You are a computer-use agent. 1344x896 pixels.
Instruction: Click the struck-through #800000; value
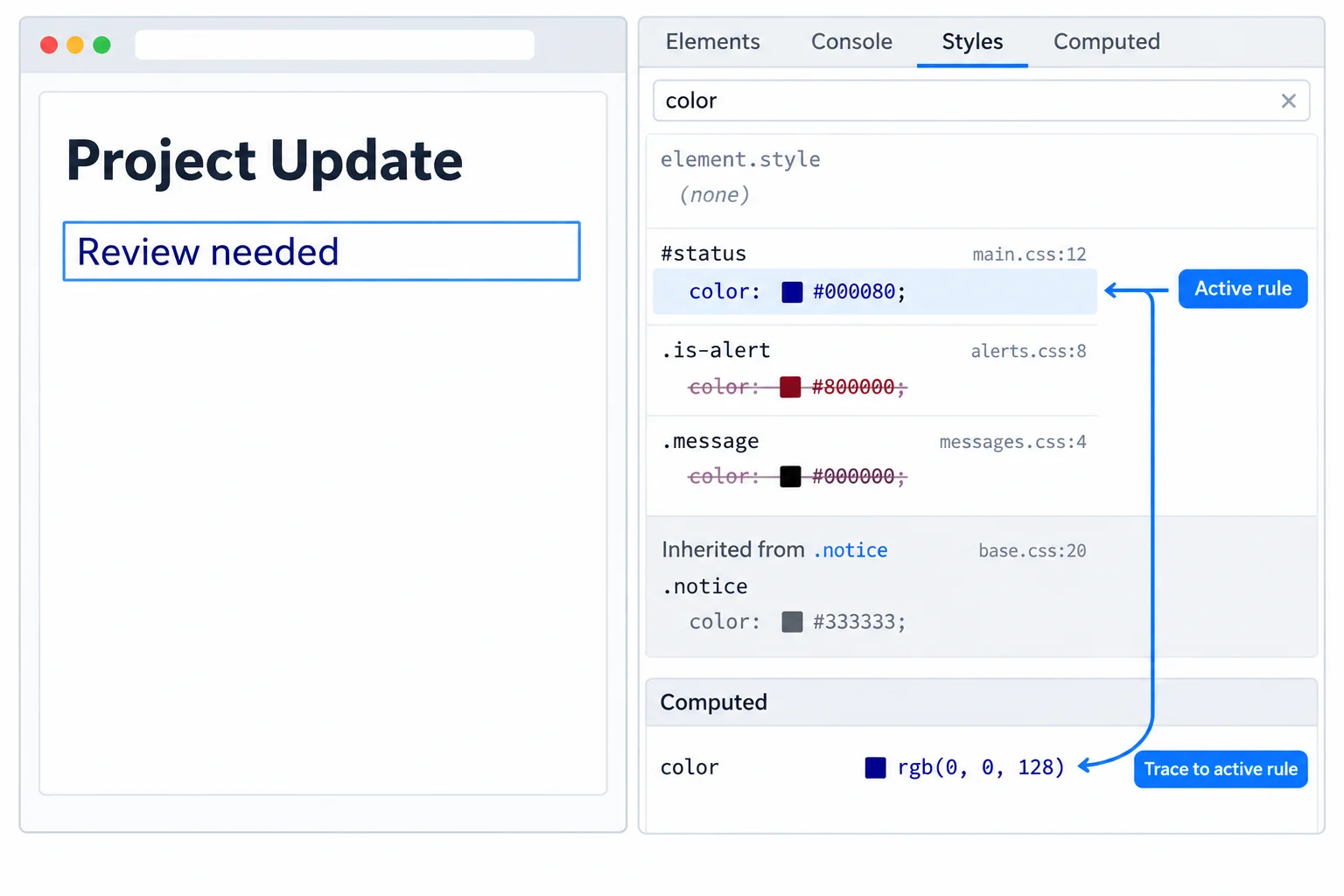click(859, 387)
